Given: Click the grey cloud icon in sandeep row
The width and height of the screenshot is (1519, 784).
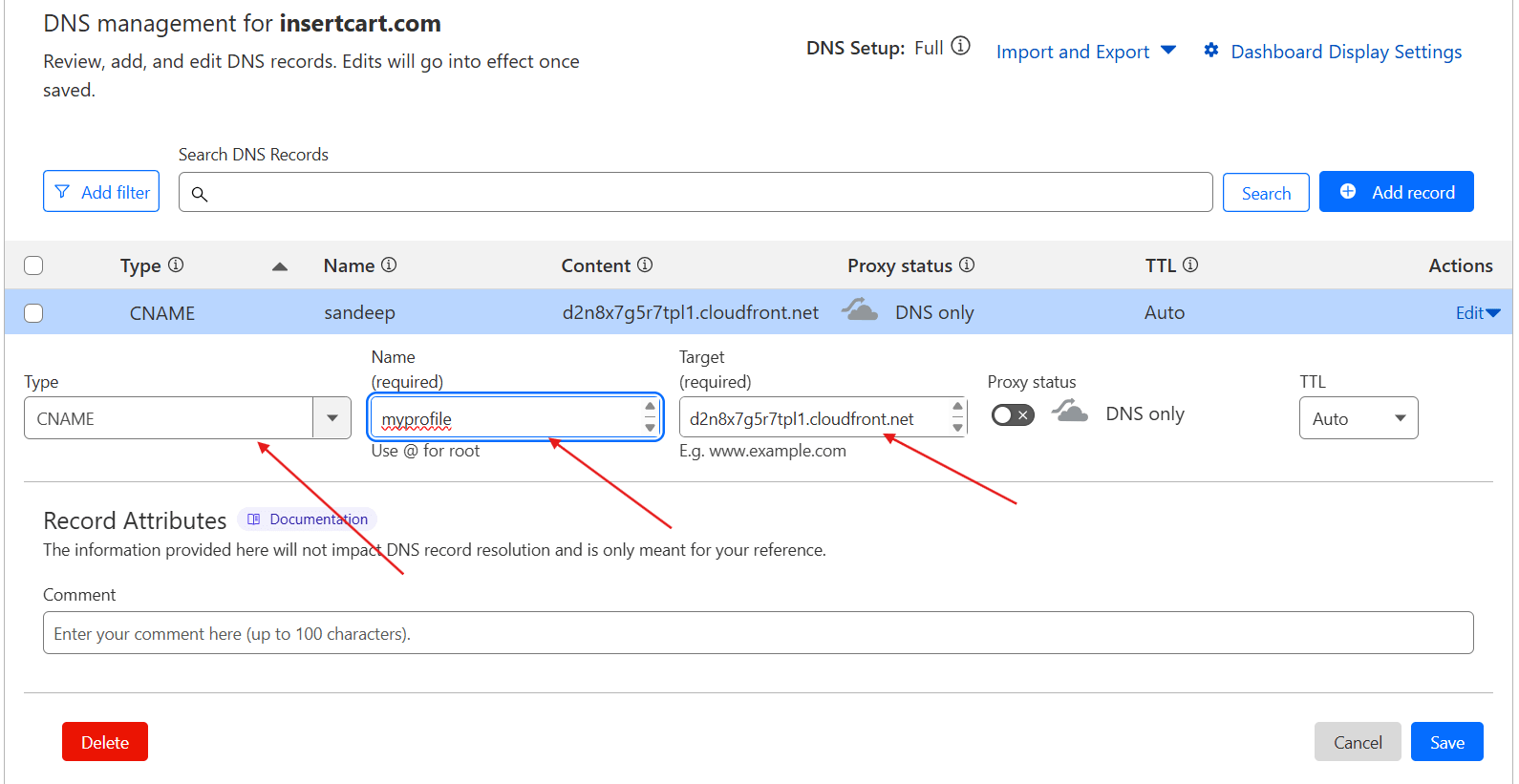Looking at the screenshot, I should tap(860, 309).
